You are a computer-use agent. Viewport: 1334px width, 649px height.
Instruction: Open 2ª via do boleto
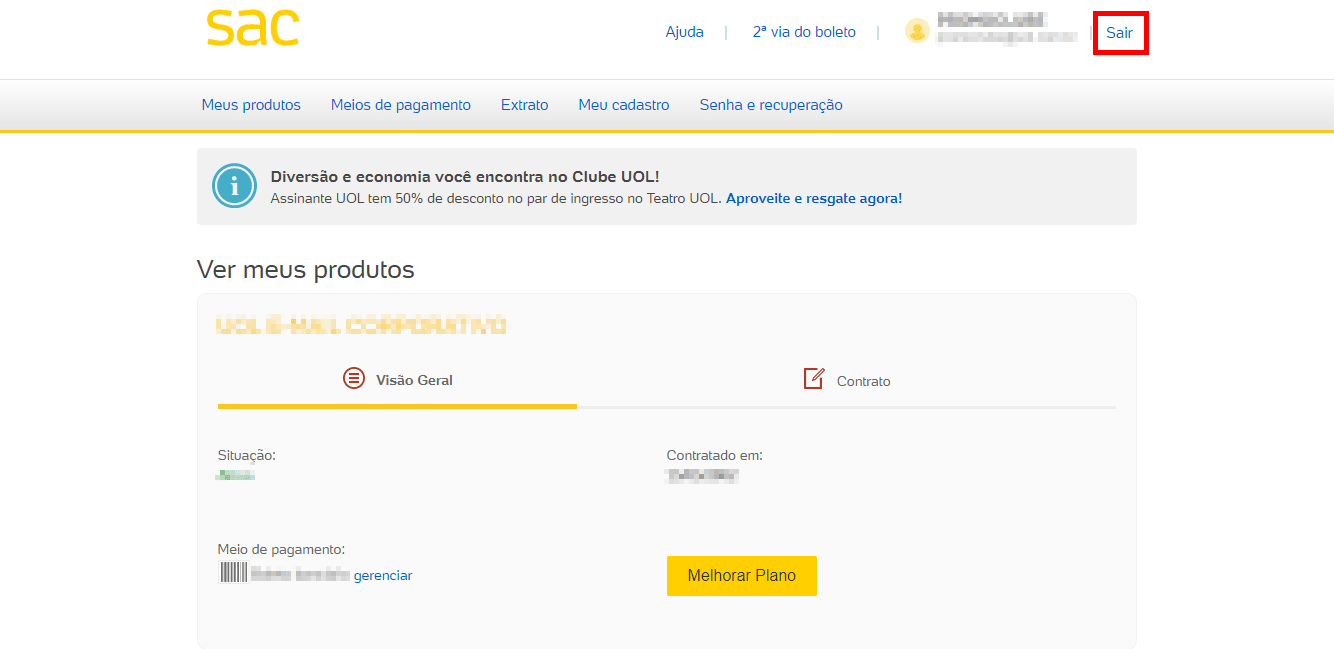click(804, 32)
